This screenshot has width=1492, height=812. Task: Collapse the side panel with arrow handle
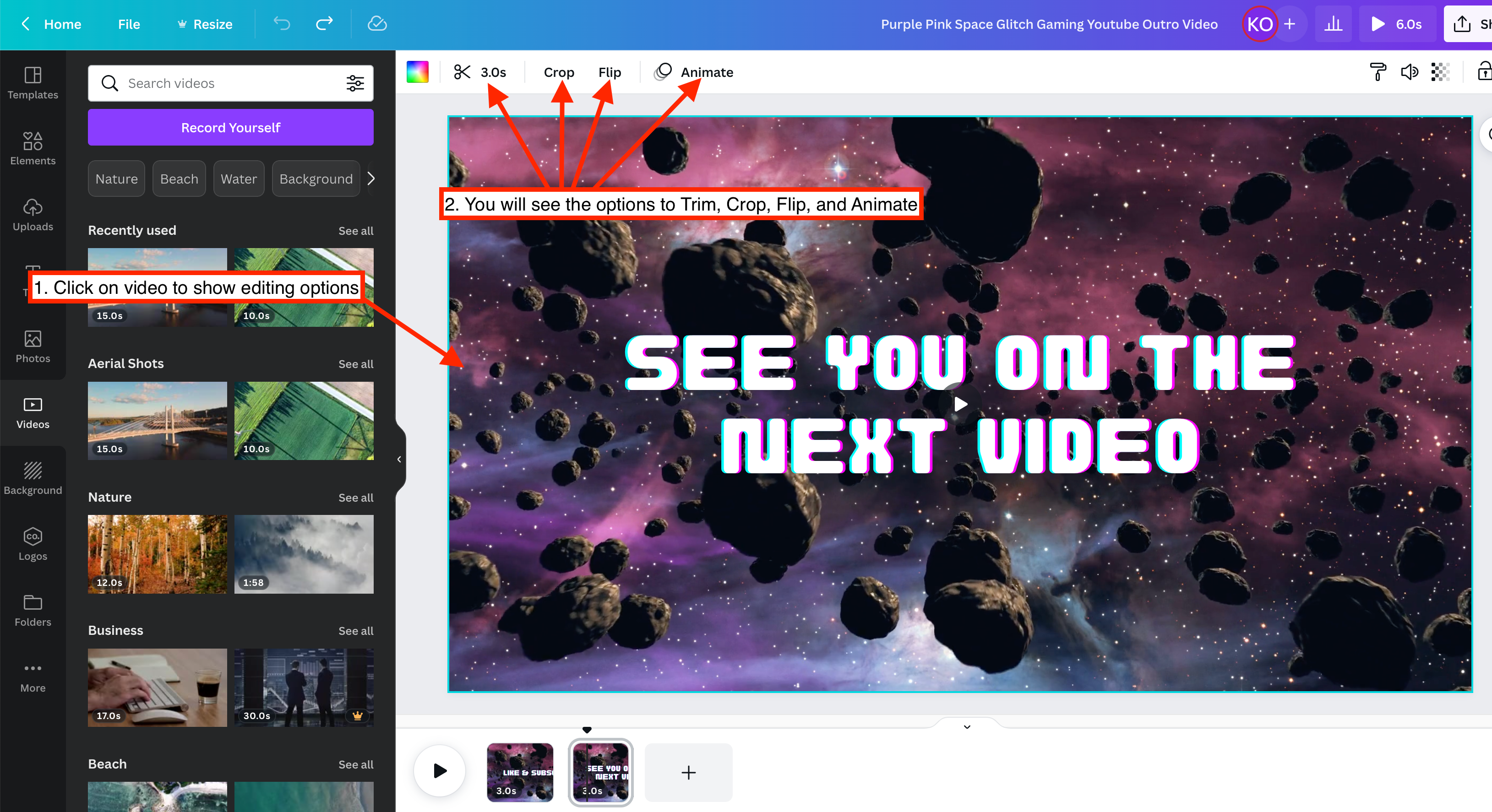pos(399,460)
